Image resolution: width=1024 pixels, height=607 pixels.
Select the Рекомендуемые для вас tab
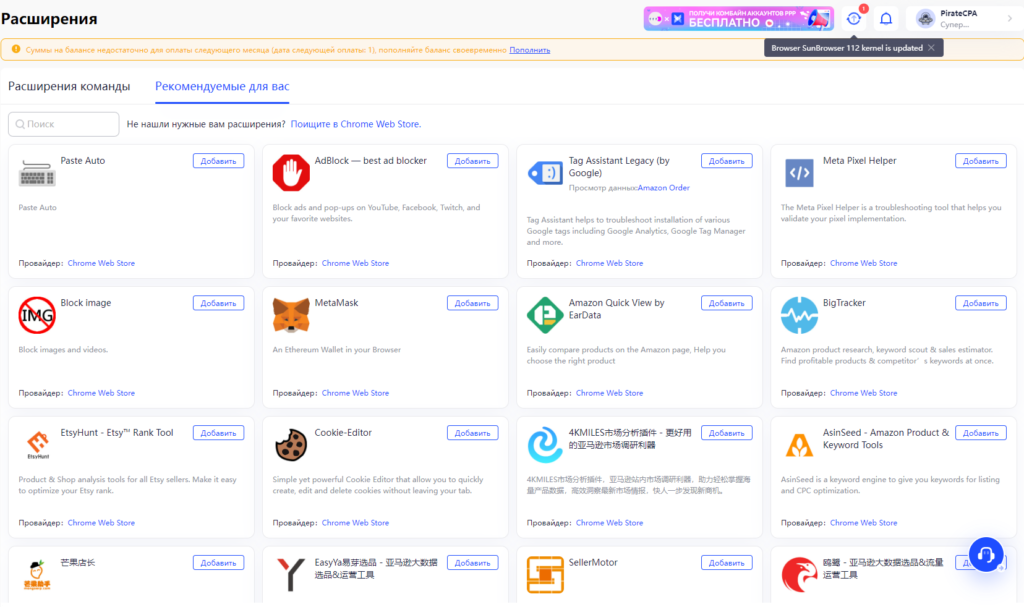[x=222, y=86]
